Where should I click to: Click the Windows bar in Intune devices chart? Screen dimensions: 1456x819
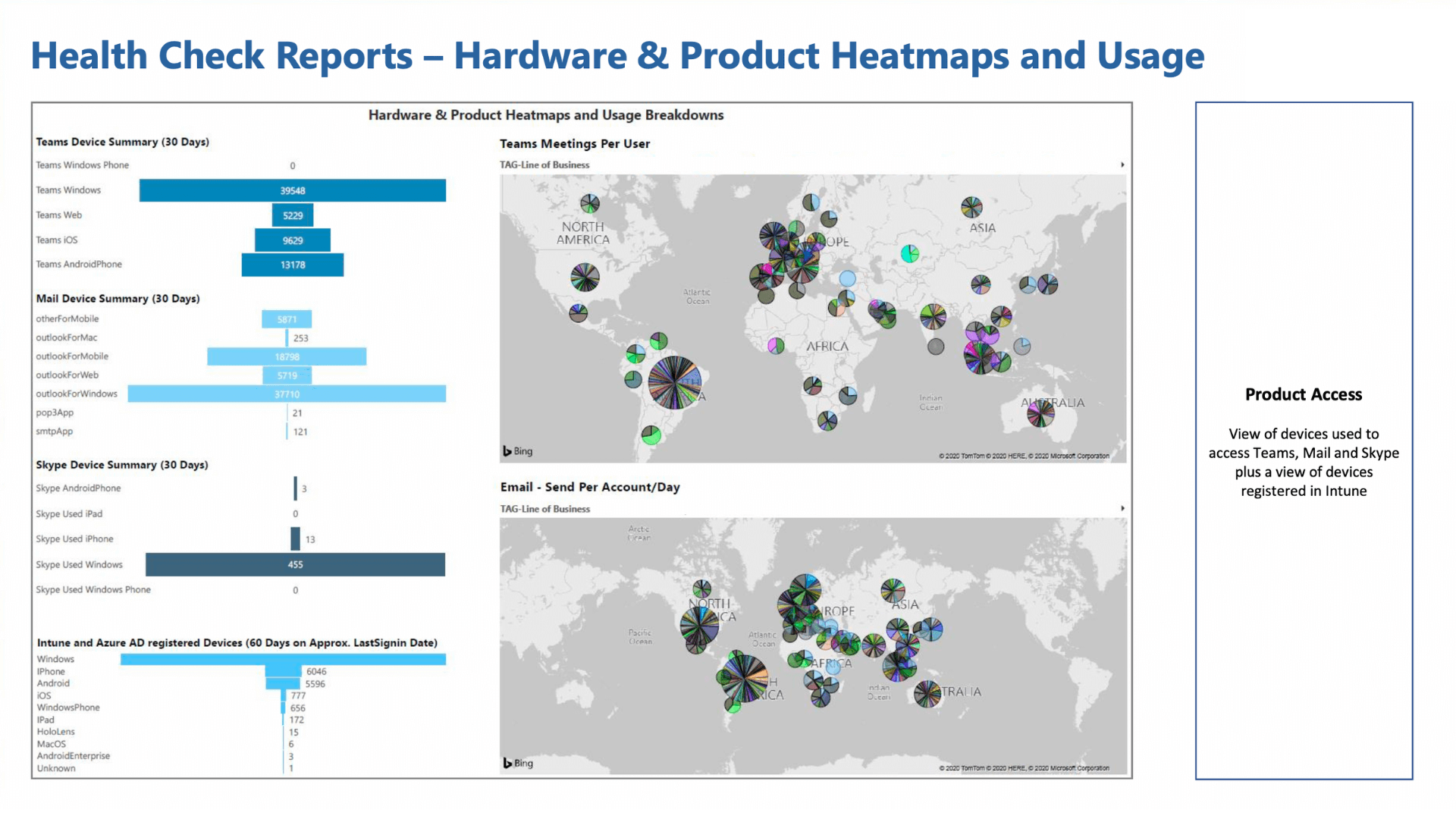pyautogui.click(x=283, y=659)
